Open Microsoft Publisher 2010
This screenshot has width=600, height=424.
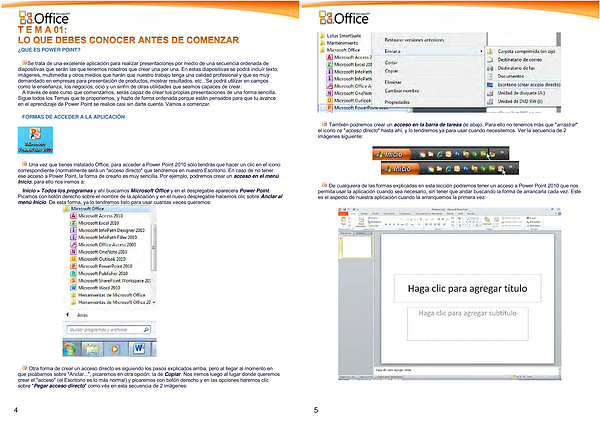point(99,274)
